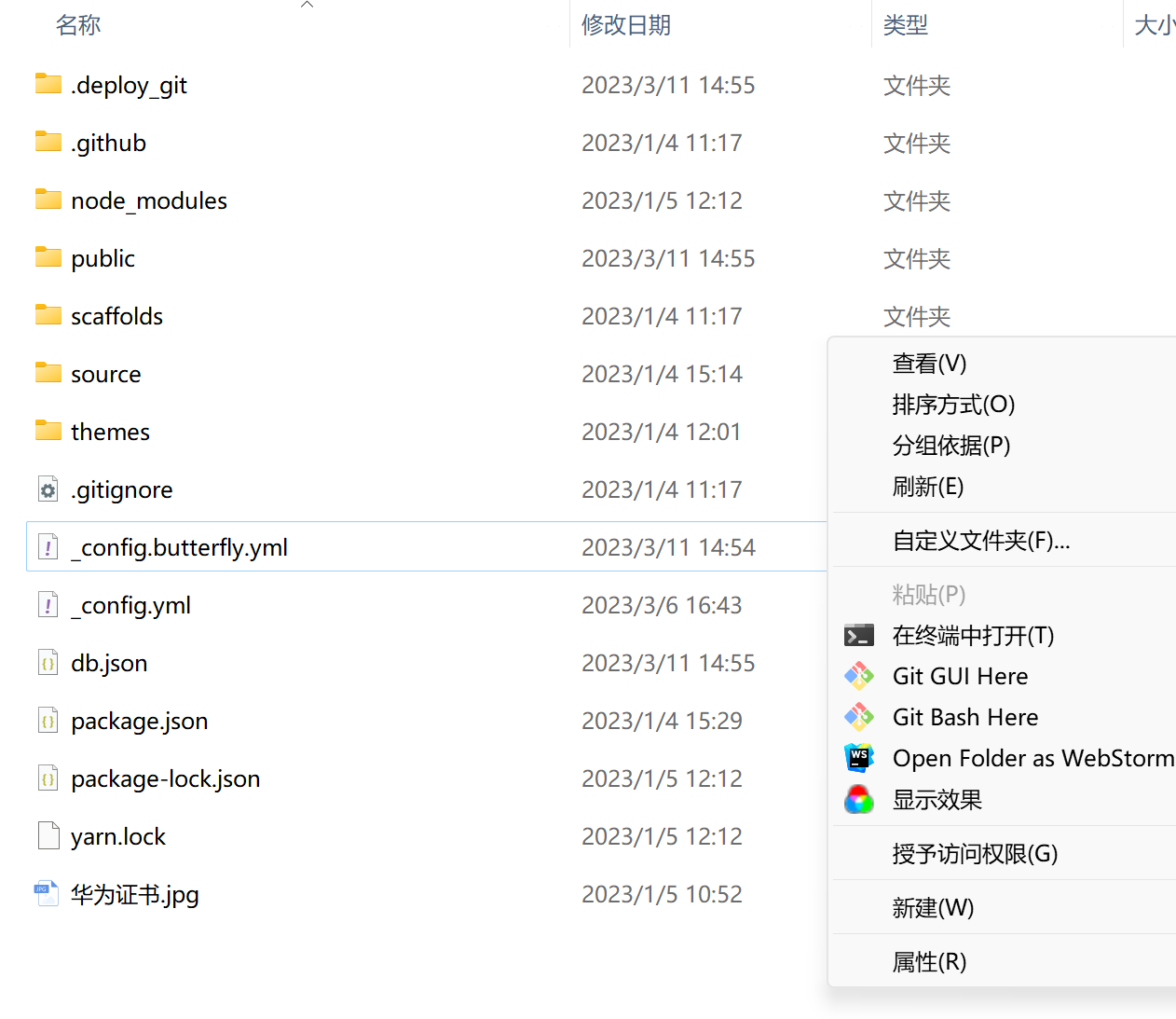Select the .github folder icon
This screenshot has height=1019, width=1176.
coord(48,142)
